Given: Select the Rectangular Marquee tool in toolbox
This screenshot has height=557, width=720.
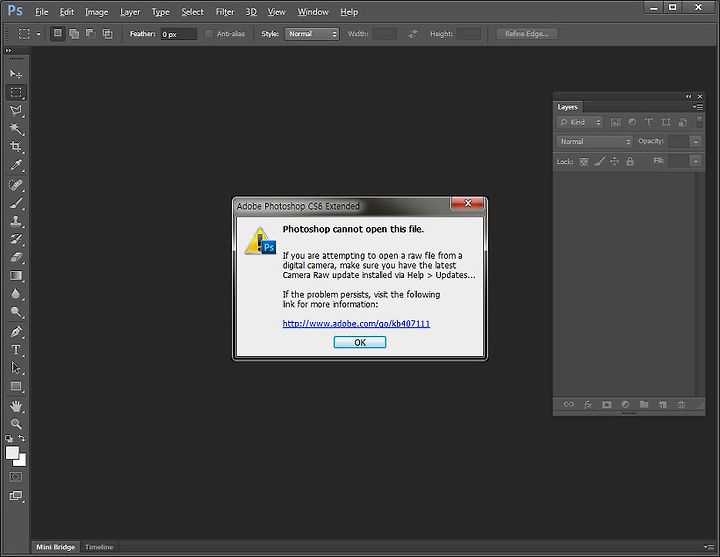Looking at the screenshot, I should (x=16, y=92).
